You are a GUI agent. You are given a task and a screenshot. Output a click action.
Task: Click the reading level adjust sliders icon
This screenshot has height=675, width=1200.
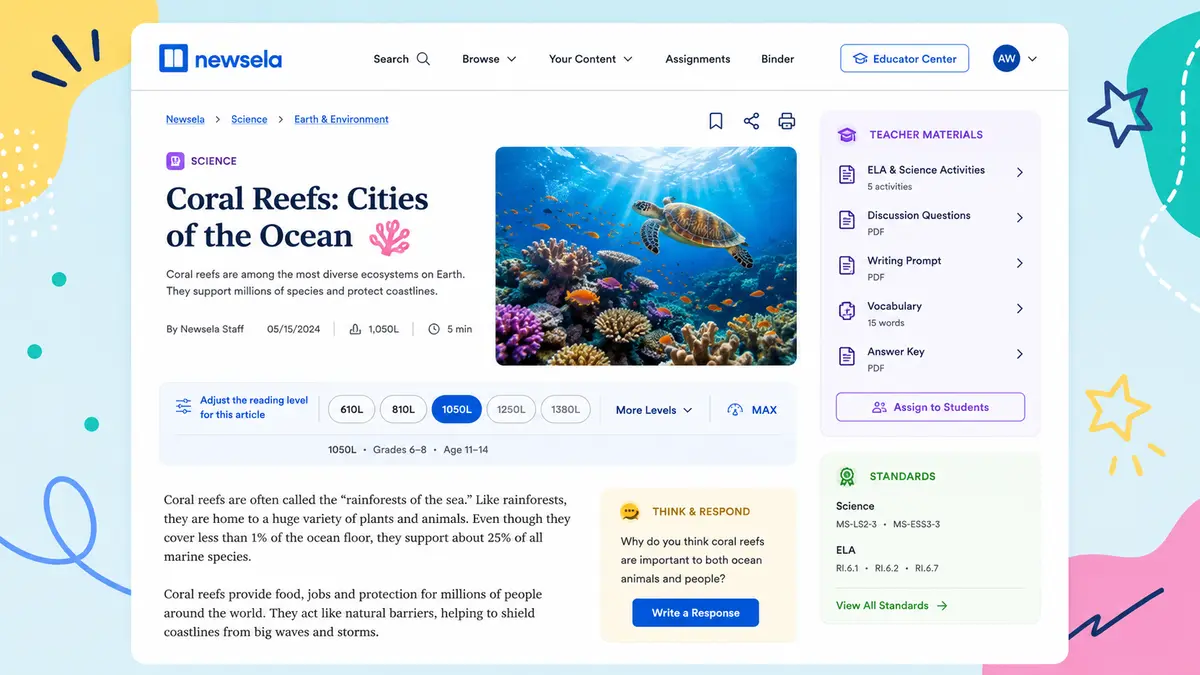(183, 406)
